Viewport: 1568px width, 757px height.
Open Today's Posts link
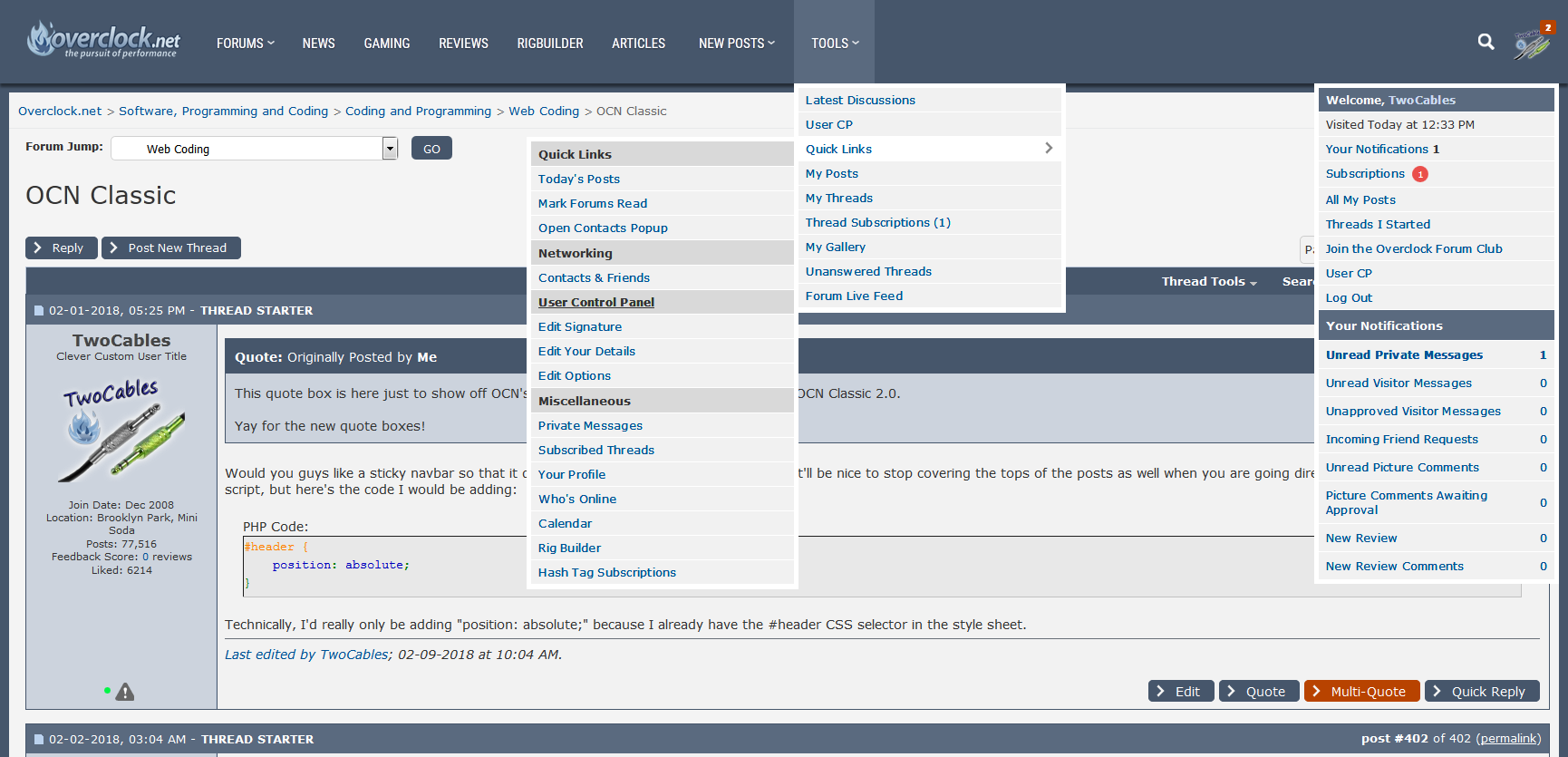coord(579,179)
